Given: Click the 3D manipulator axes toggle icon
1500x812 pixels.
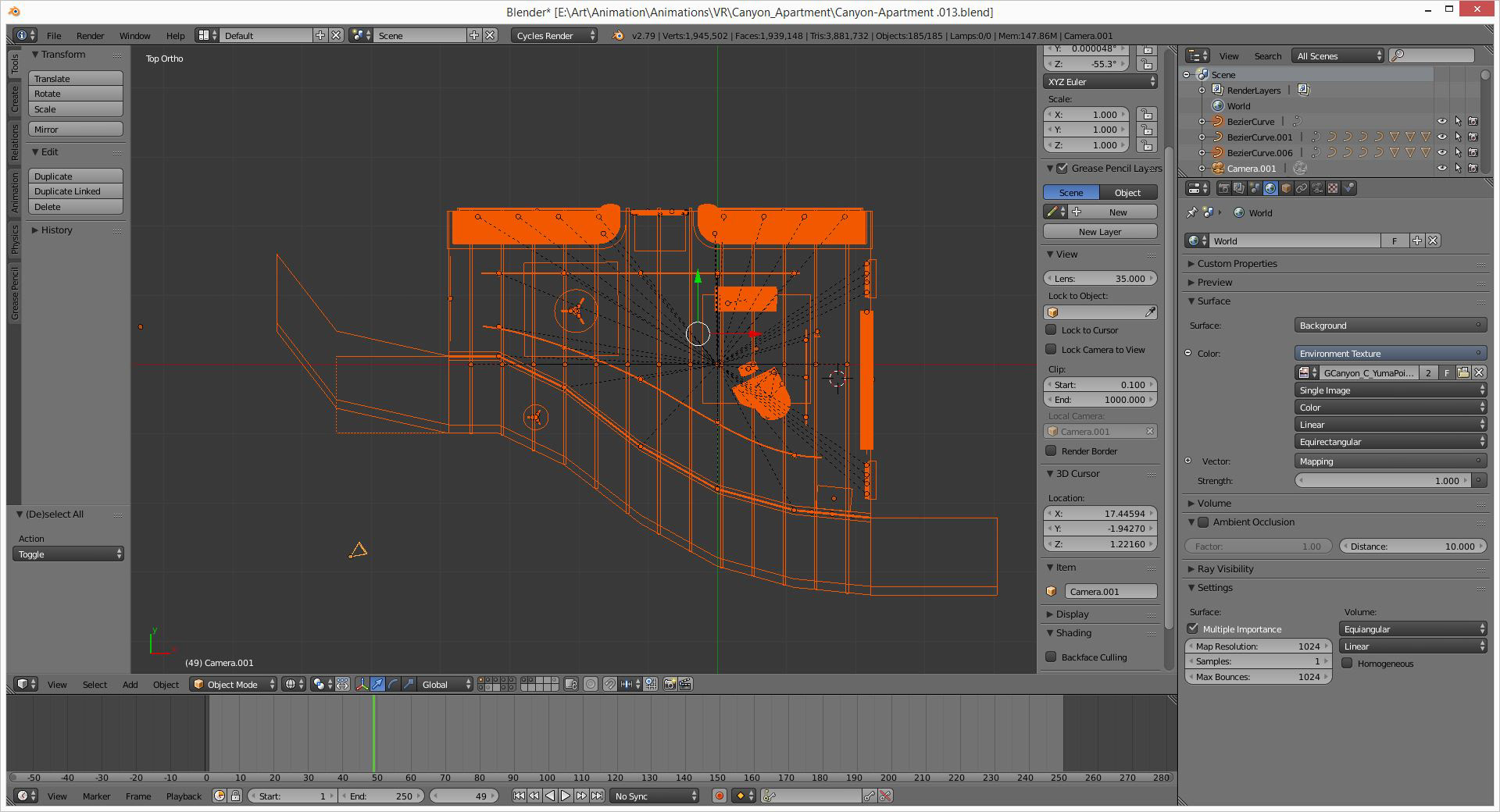Looking at the screenshot, I should click(362, 685).
